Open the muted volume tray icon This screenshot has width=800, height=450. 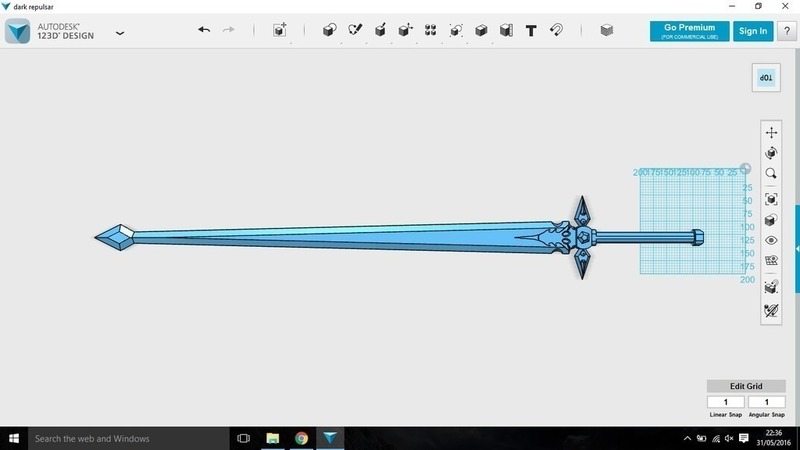(729, 438)
